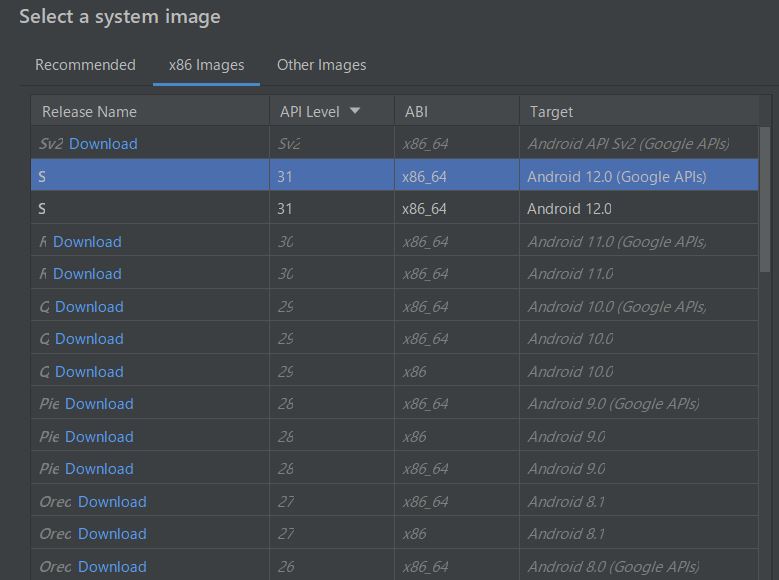Download the Pie Android 9.0 (Google APIs) image
779x580 pixels.
pyautogui.click(x=99, y=404)
